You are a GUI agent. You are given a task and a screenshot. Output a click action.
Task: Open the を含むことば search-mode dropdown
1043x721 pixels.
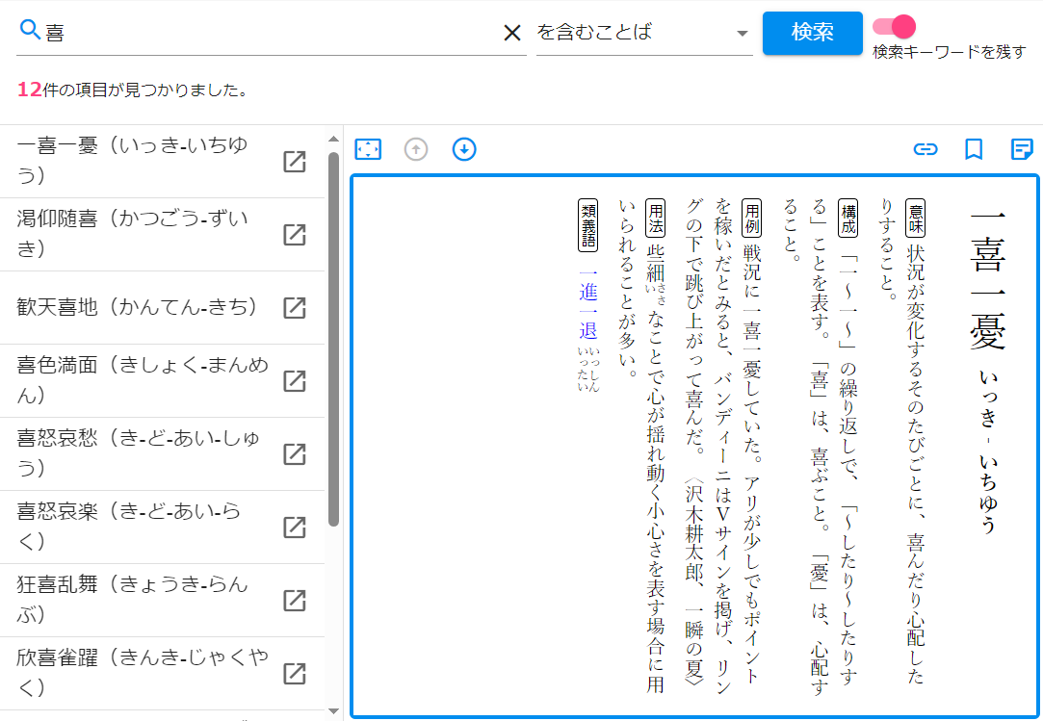coord(644,33)
